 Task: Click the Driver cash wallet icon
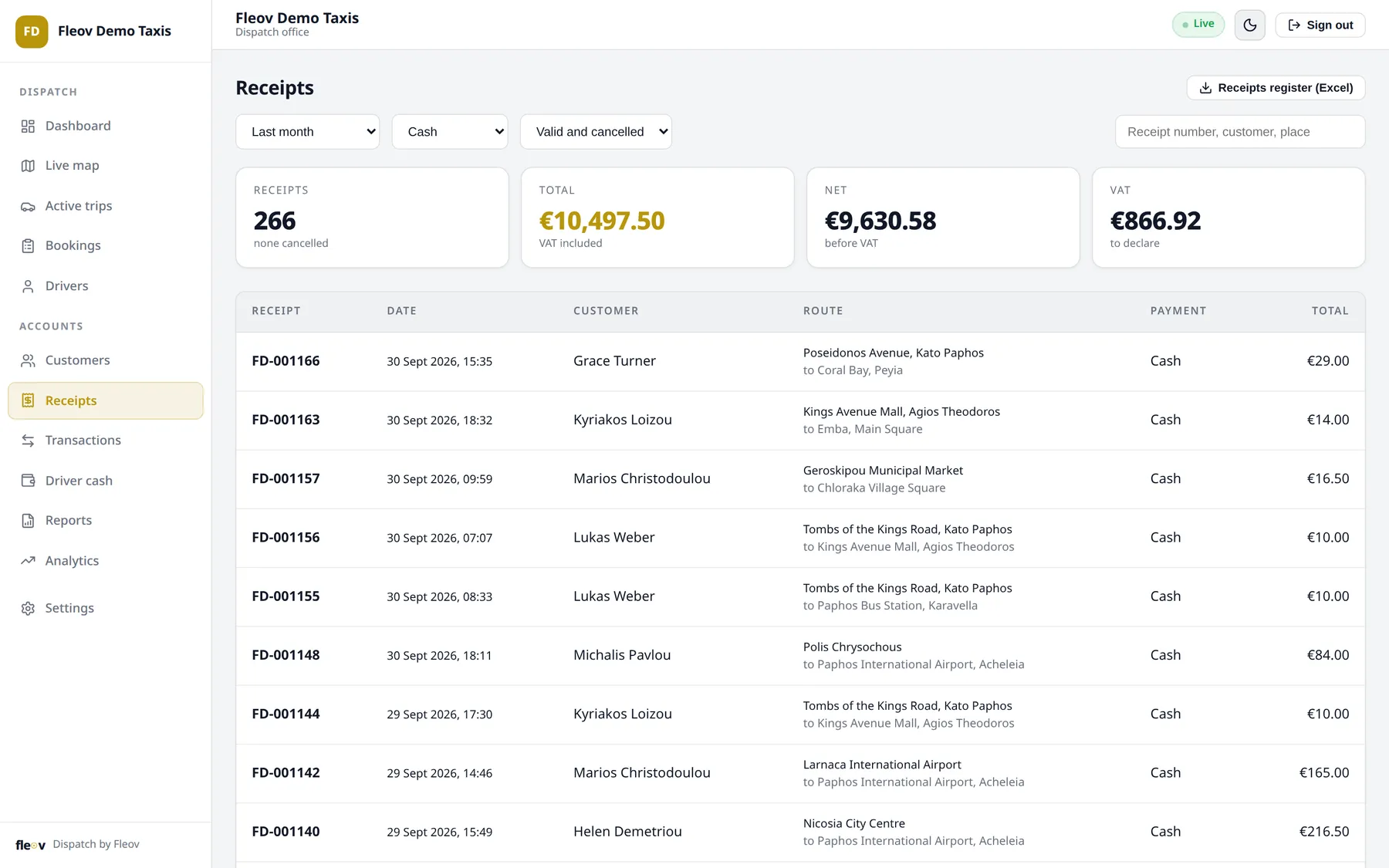(28, 481)
